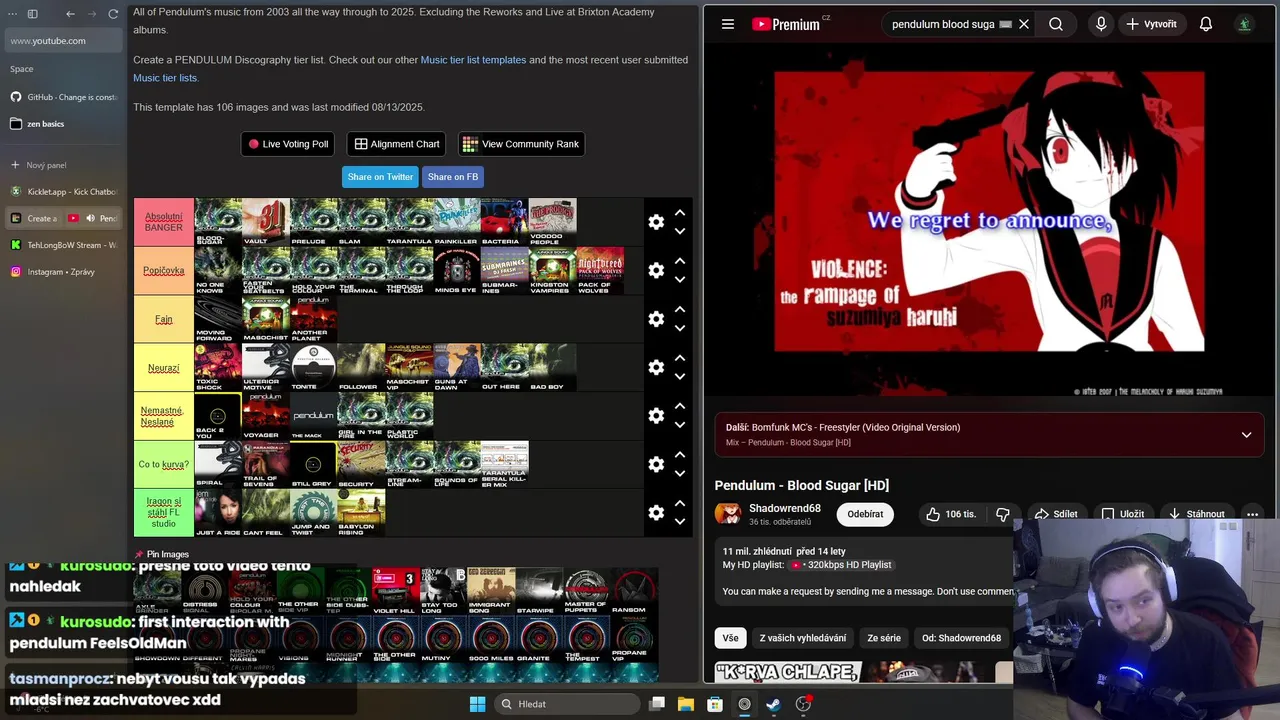
Task: Open the YouTube hamburger guide menu
Action: [x=728, y=24]
